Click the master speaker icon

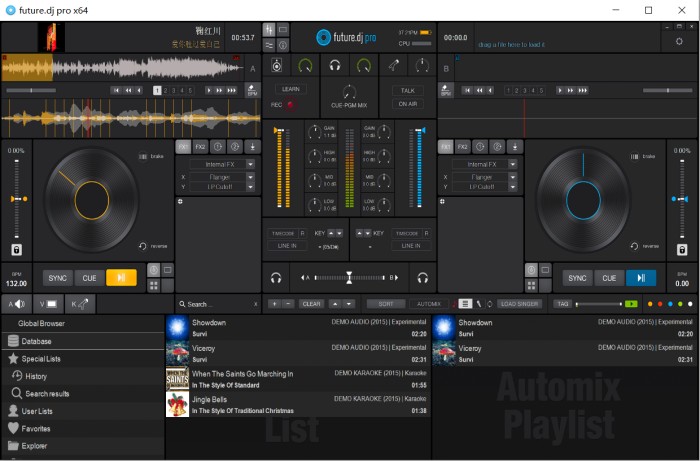(277, 66)
